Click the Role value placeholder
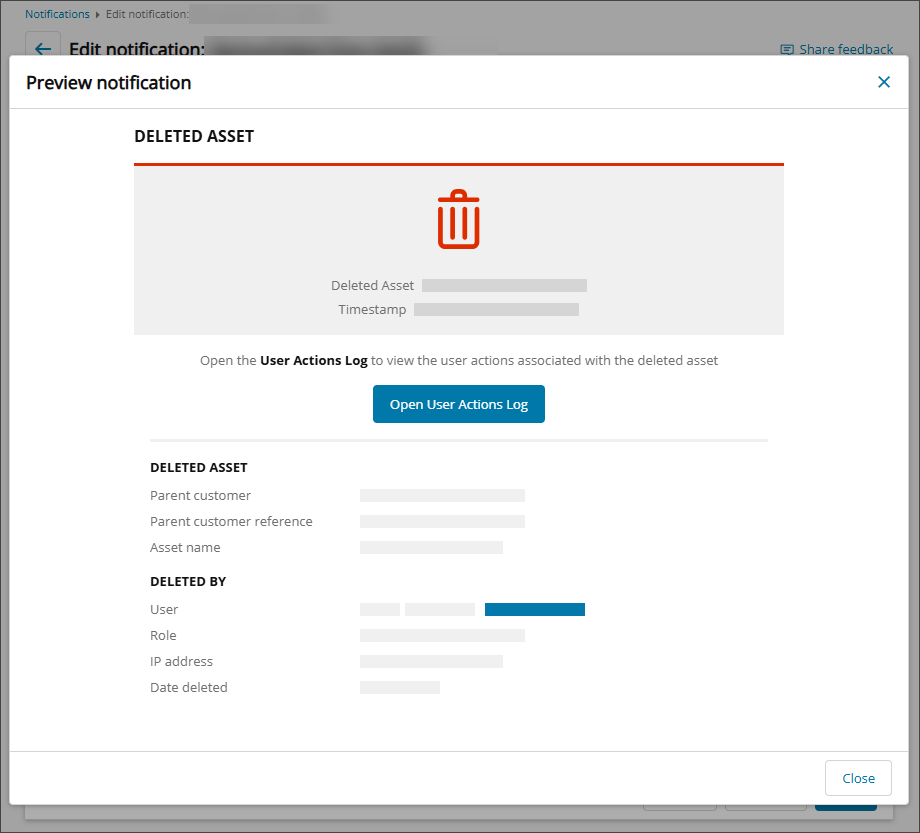The width and height of the screenshot is (920, 833). [x=442, y=635]
